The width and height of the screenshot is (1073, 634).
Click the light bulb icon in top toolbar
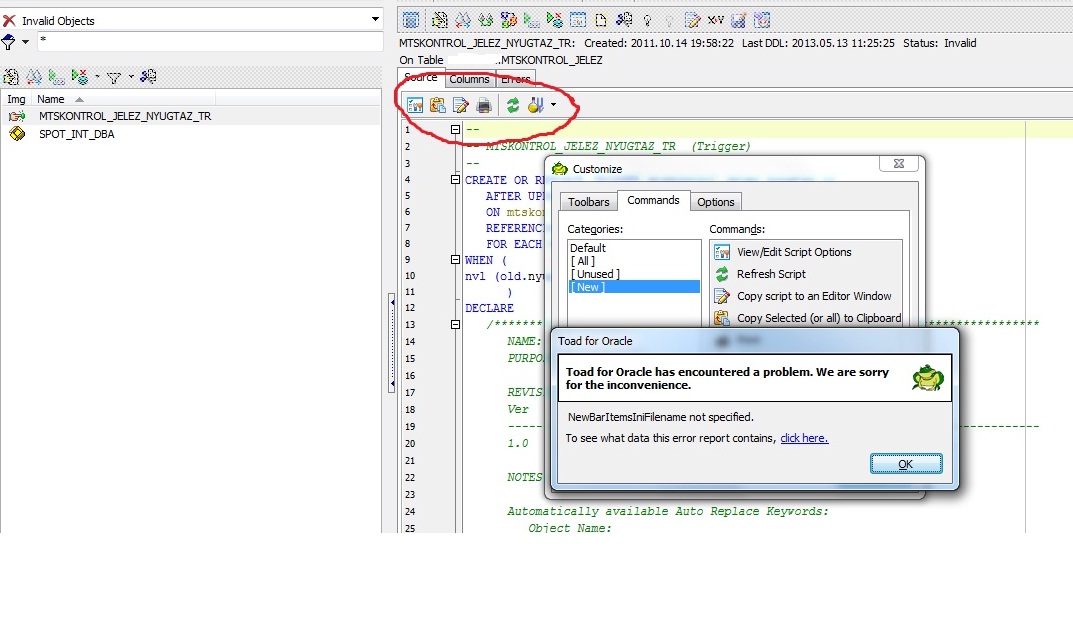(647, 21)
